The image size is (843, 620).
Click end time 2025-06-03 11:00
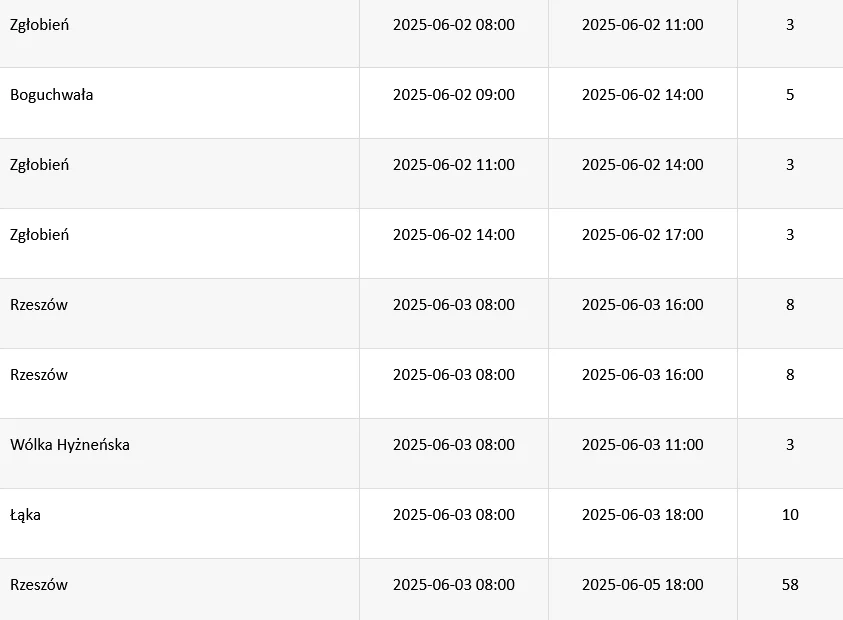642,445
